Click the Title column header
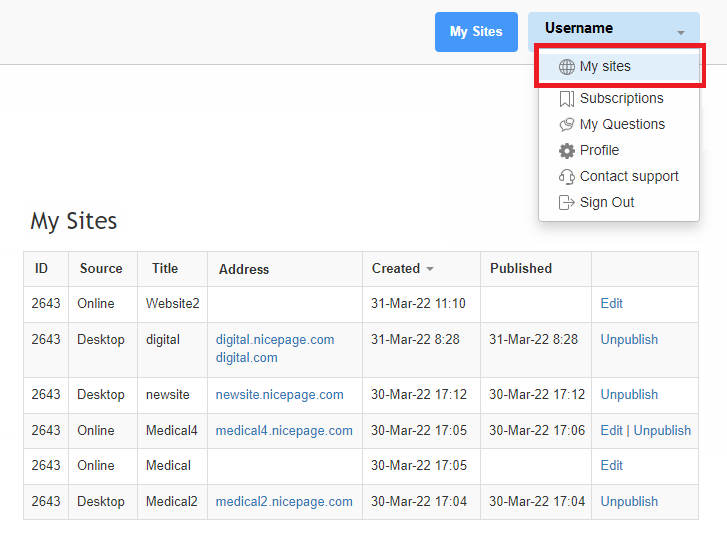727x547 pixels. point(165,268)
